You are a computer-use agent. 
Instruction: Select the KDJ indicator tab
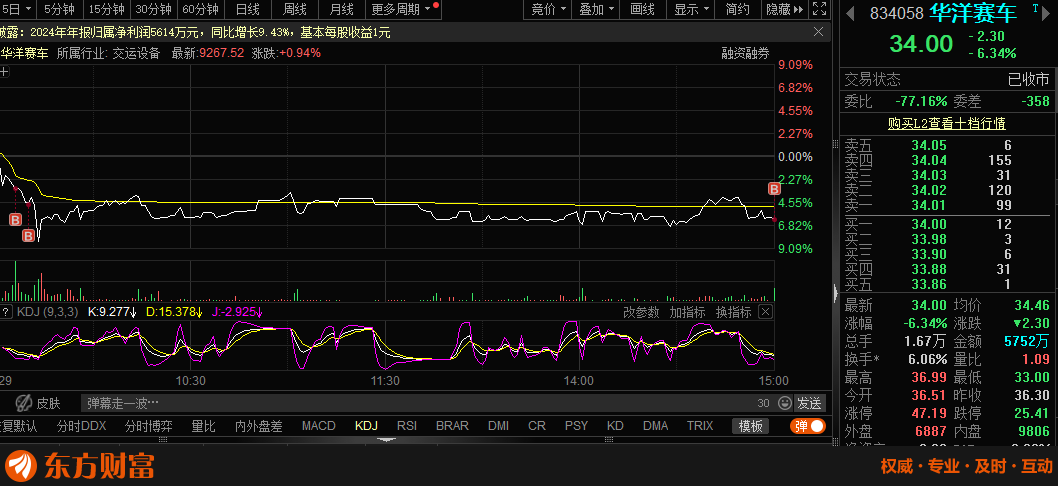(366, 426)
